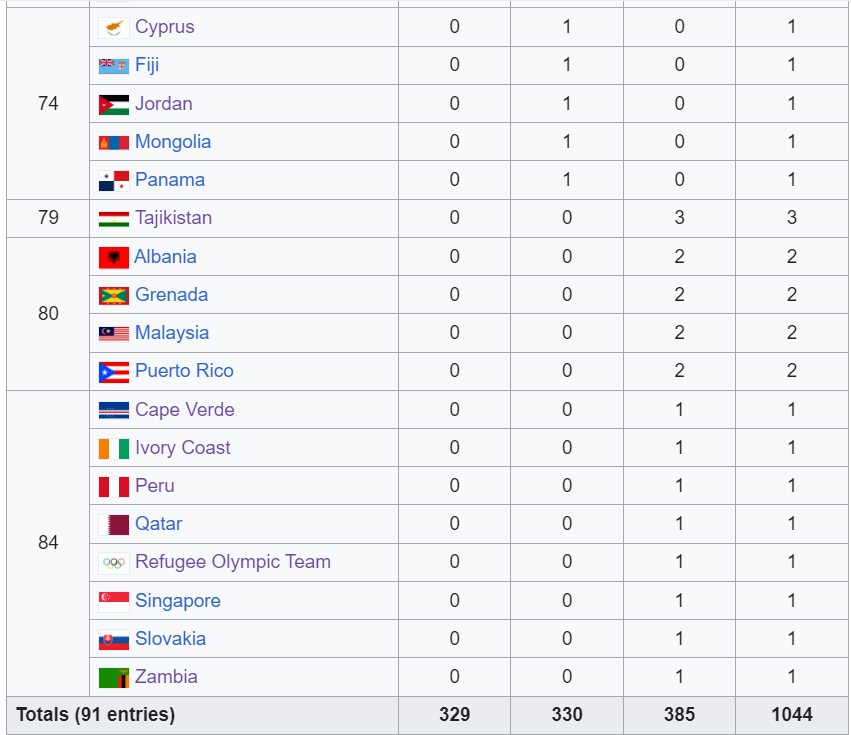
Task: Open the Malaysia link
Action: (x=172, y=333)
